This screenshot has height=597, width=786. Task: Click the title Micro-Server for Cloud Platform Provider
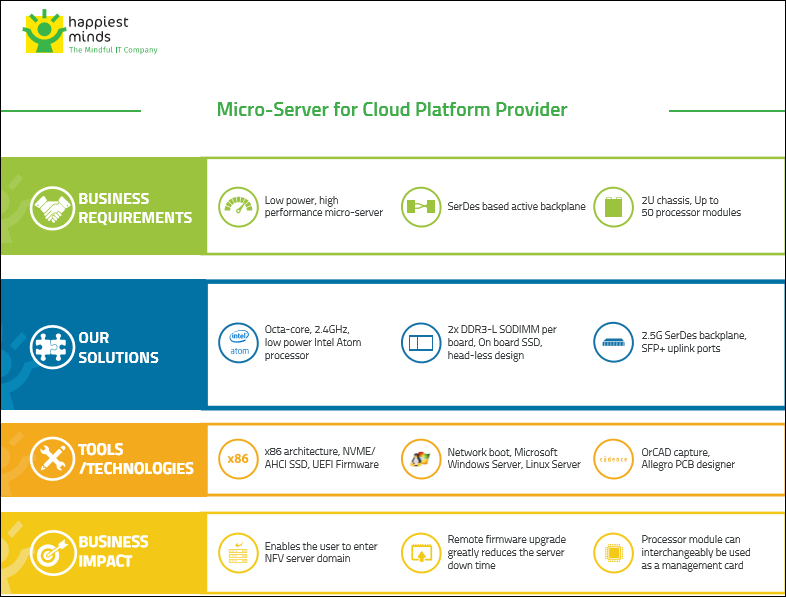(x=392, y=109)
